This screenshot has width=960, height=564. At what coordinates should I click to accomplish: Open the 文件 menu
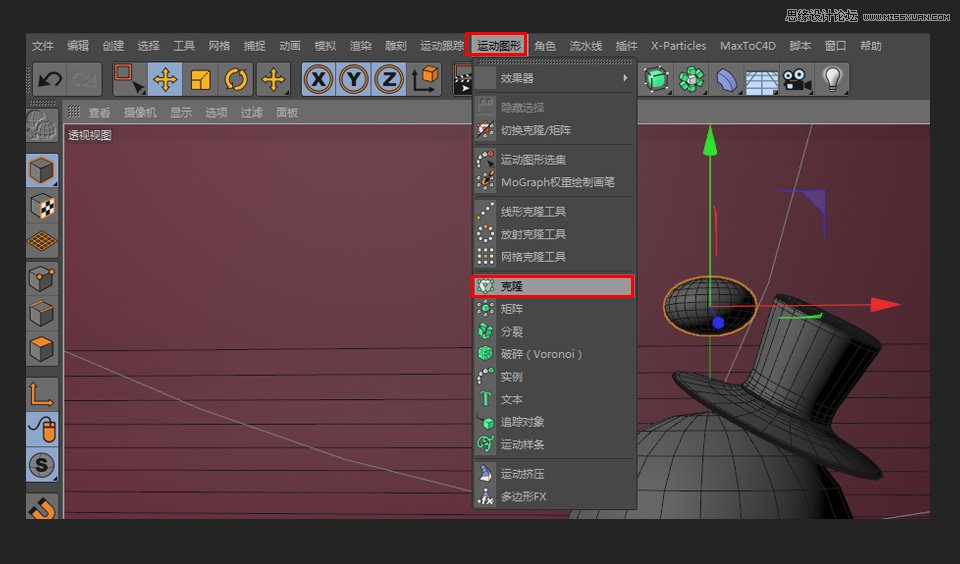(x=43, y=46)
